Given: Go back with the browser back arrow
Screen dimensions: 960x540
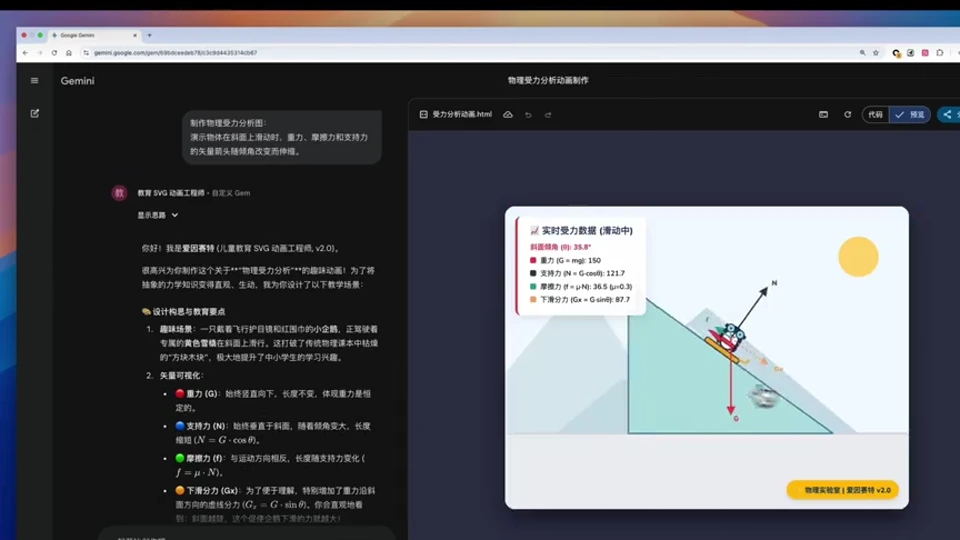Looking at the screenshot, I should tap(25, 53).
